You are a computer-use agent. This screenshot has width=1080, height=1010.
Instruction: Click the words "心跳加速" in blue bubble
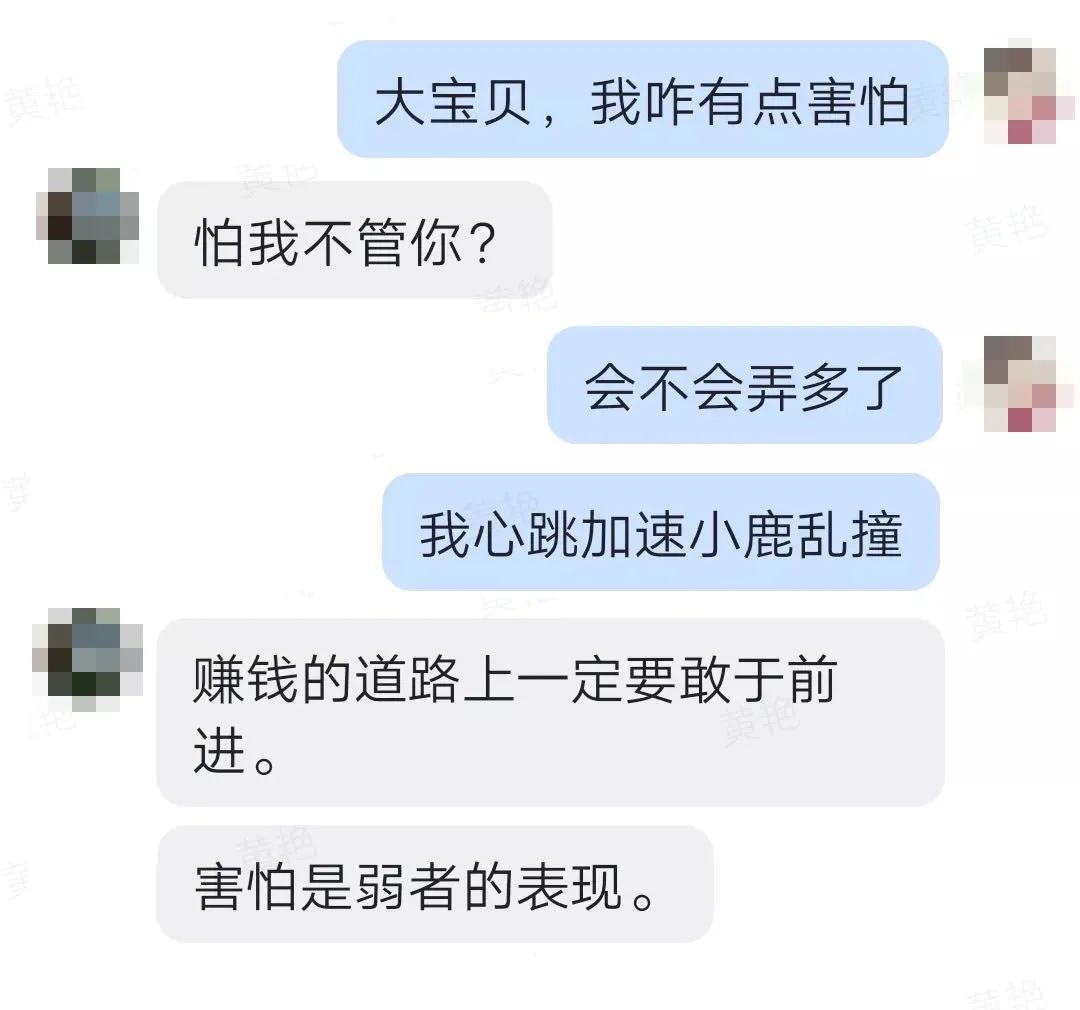coord(582,535)
